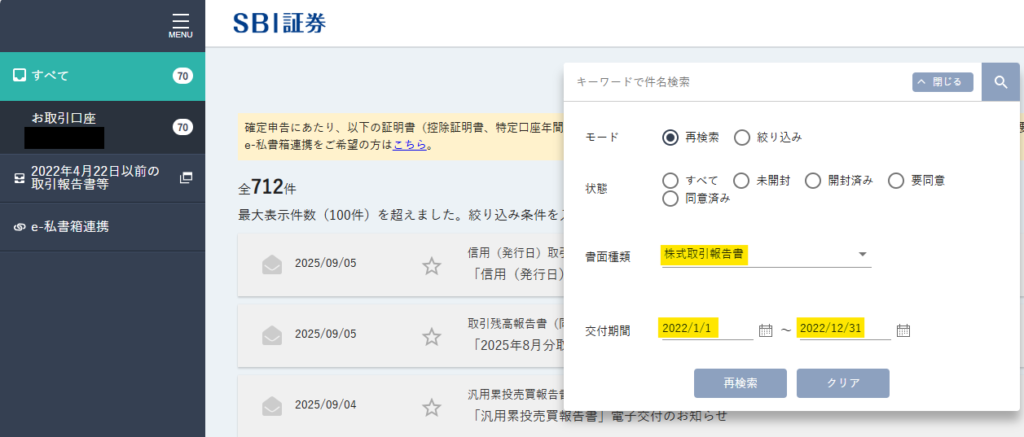Click the keyword subject search field
Image resolution: width=1024 pixels, height=437 pixels.
[738, 82]
